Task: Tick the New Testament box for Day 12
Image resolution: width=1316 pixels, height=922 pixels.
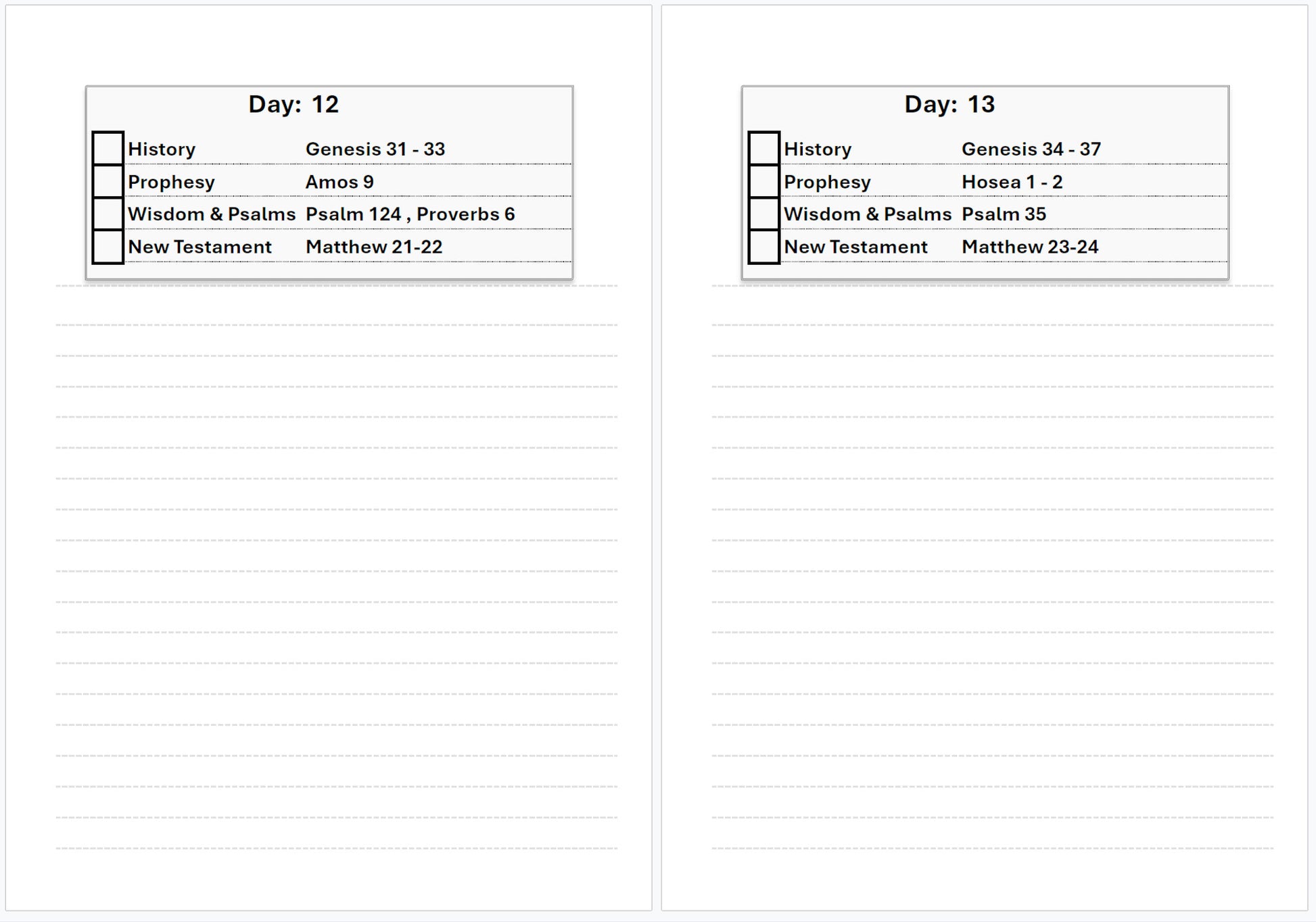Action: click(x=108, y=247)
